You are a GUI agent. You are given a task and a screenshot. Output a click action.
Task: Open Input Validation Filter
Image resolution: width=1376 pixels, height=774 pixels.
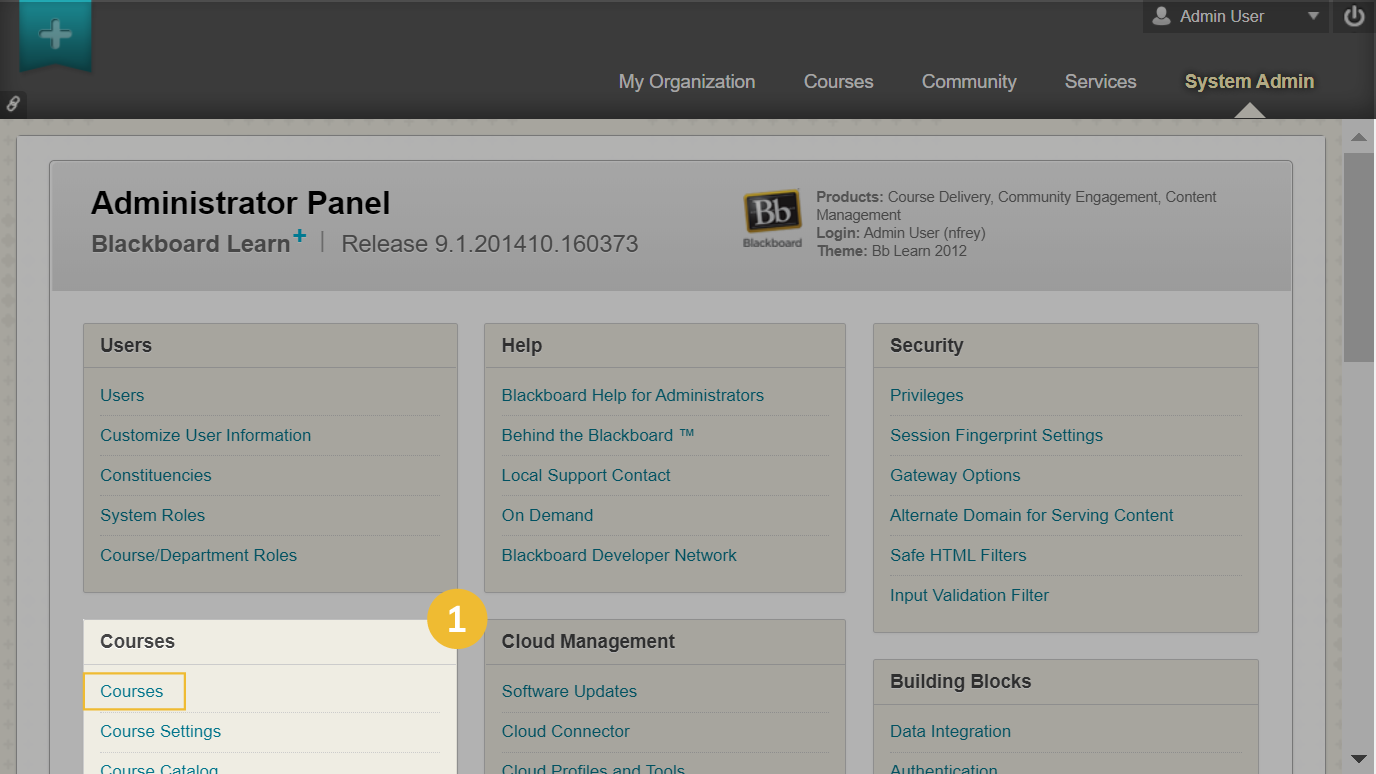click(969, 596)
